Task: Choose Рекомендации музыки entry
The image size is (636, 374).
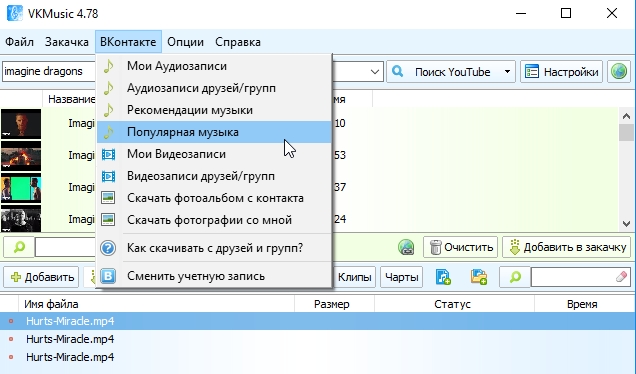Action: tap(214, 110)
